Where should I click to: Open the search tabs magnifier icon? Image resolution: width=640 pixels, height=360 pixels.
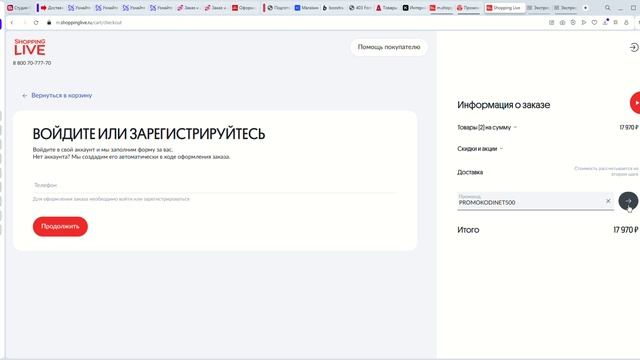[608, 8]
